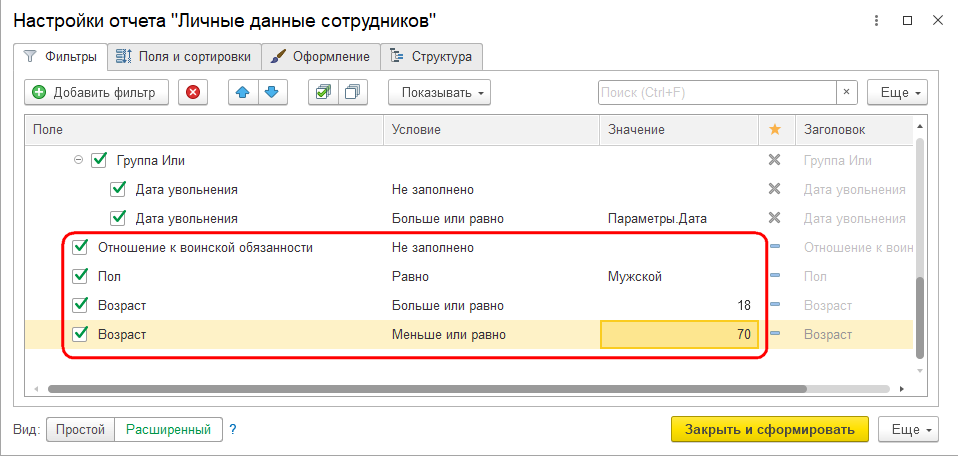
Task: Switch to Оформление tab
Action: pos(321,57)
